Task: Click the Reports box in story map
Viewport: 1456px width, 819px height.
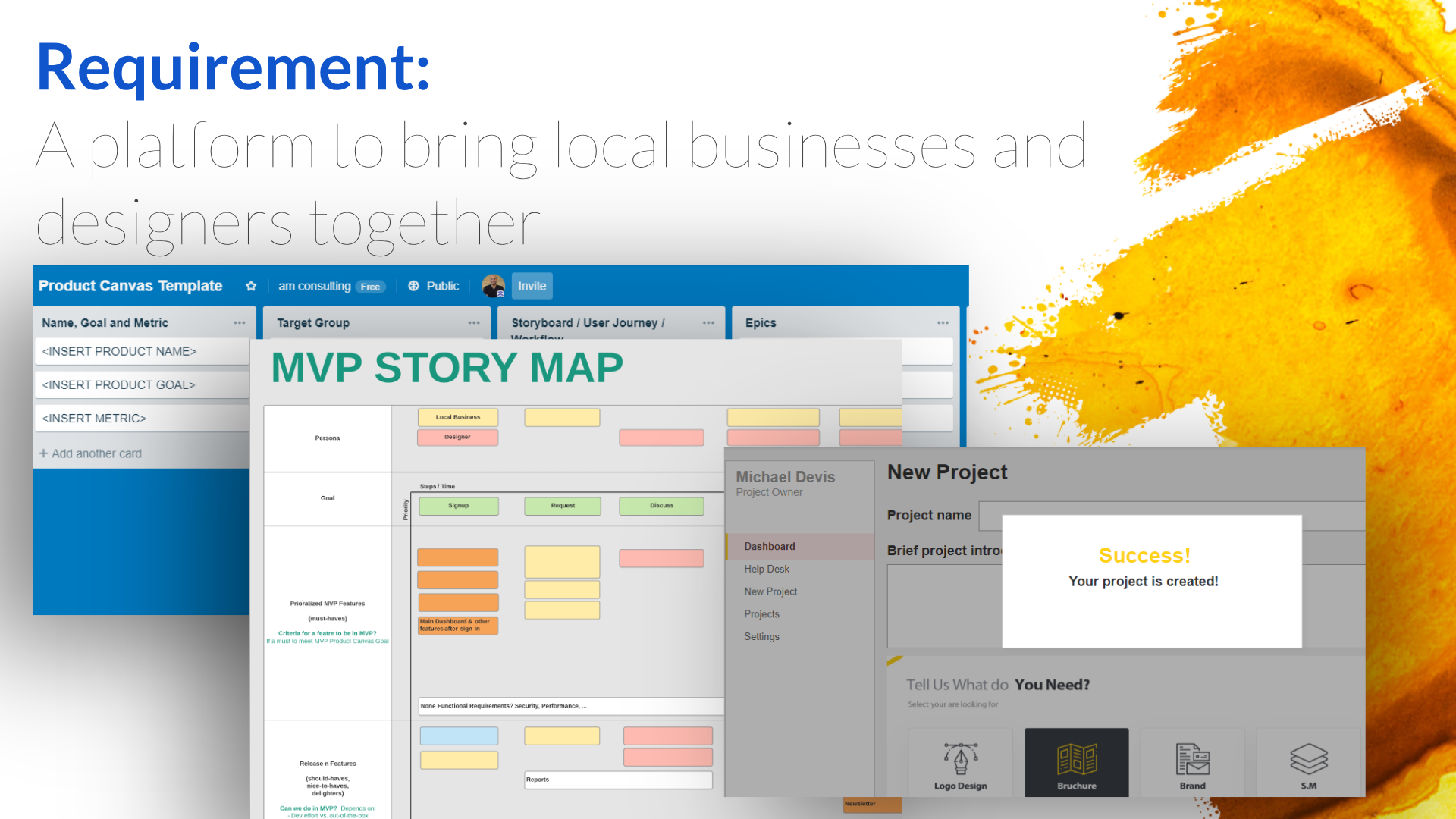Action: 619,780
